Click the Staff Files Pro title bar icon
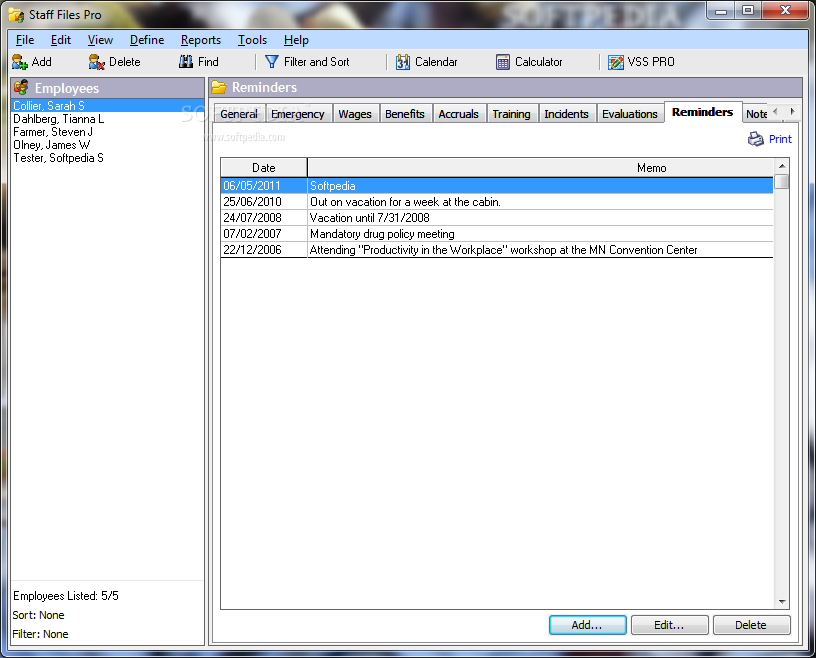 [16, 15]
